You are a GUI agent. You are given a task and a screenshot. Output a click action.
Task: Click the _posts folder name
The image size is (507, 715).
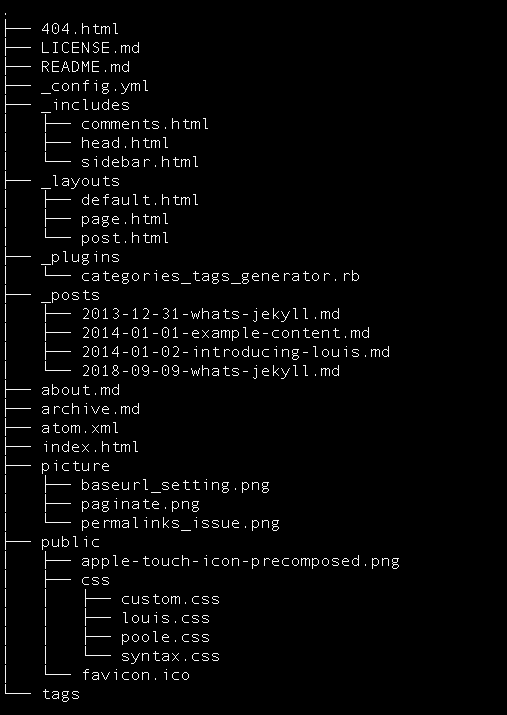pyautogui.click(x=71, y=295)
